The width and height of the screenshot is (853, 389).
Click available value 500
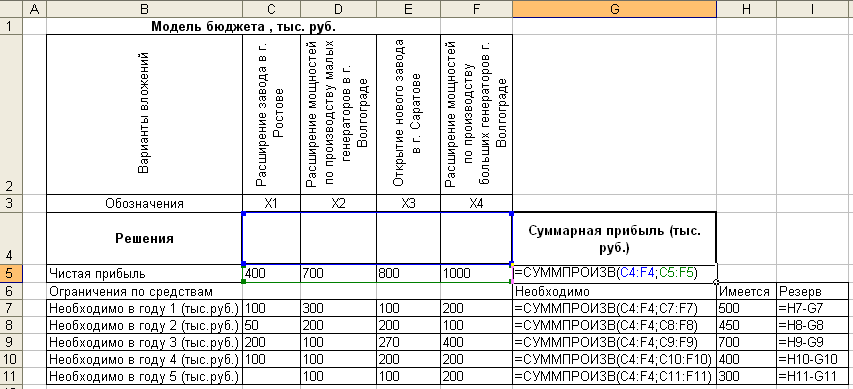click(746, 308)
